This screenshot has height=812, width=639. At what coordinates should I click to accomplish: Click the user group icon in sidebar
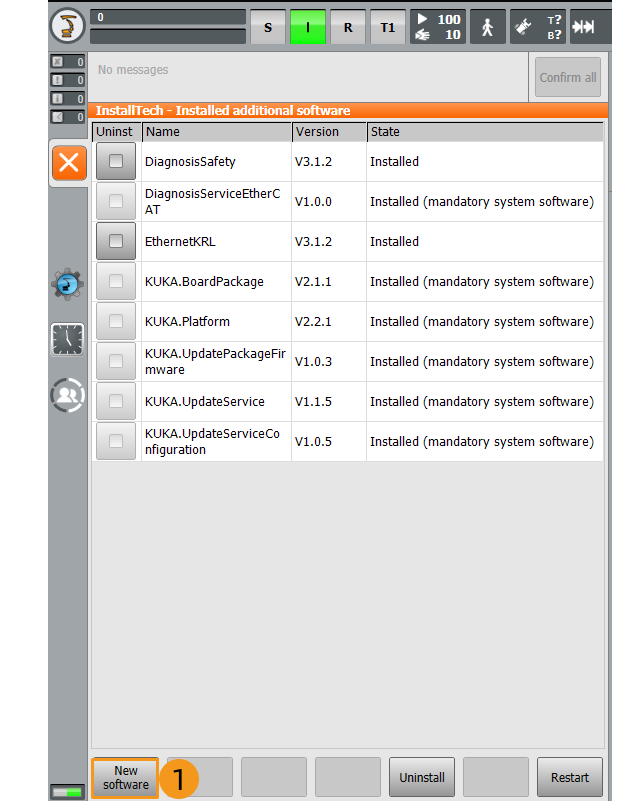(68, 396)
